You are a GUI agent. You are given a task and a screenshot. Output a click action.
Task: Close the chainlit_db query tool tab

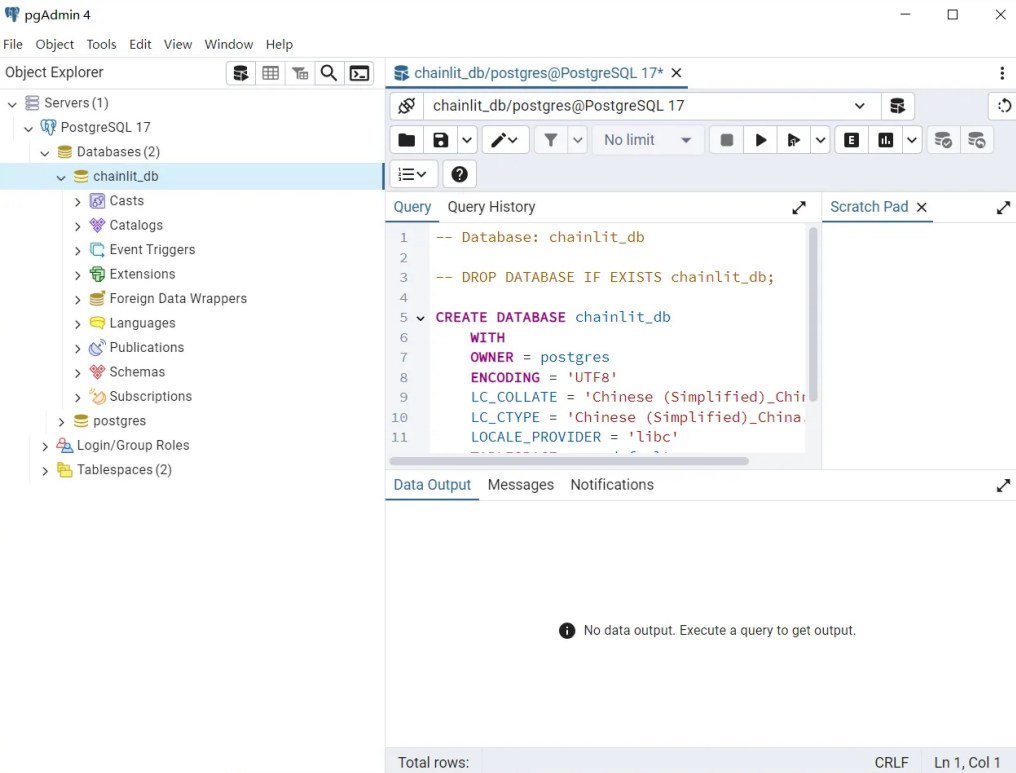pyautogui.click(x=676, y=73)
